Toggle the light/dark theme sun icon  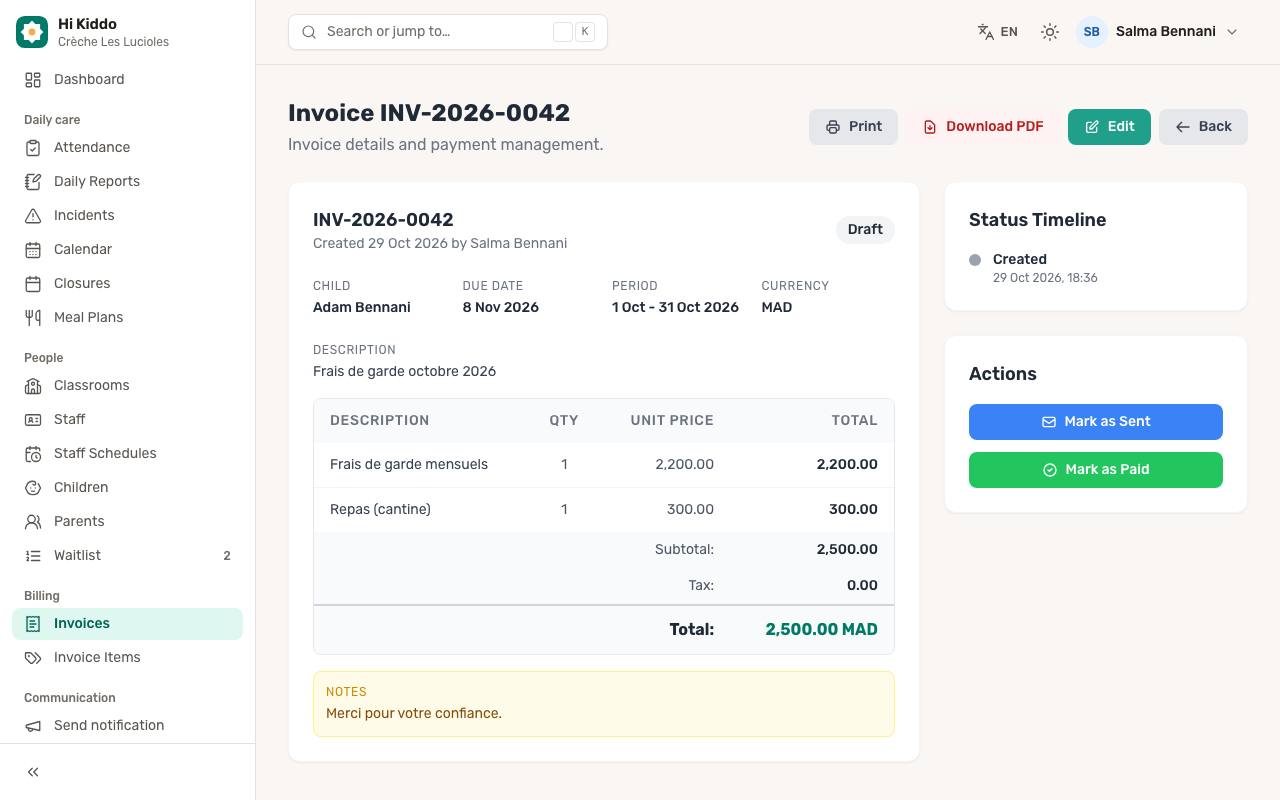coord(1049,32)
